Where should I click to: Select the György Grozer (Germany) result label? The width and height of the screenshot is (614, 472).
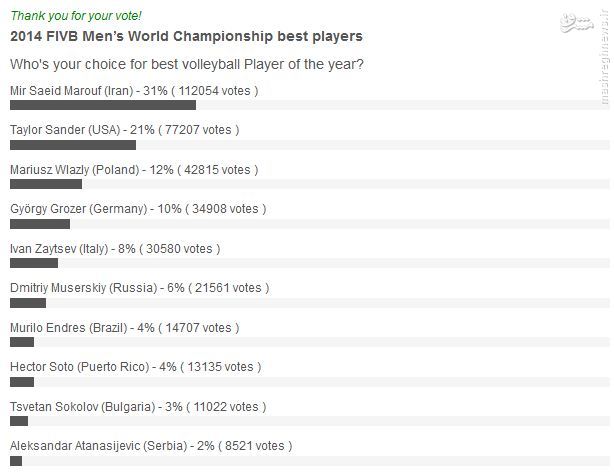click(x=138, y=209)
